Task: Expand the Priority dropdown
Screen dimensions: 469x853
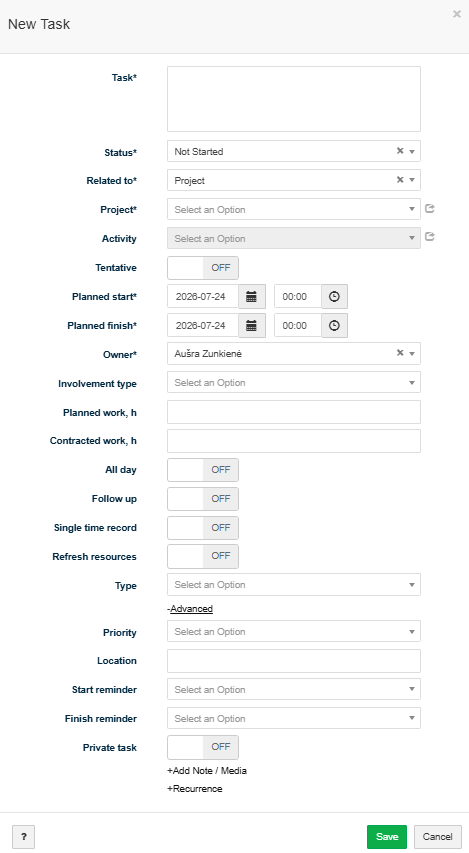Action: (294, 632)
